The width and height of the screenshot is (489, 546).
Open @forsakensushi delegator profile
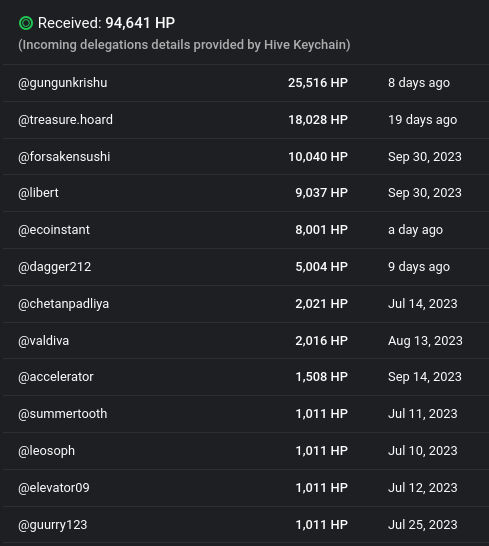(x=64, y=157)
